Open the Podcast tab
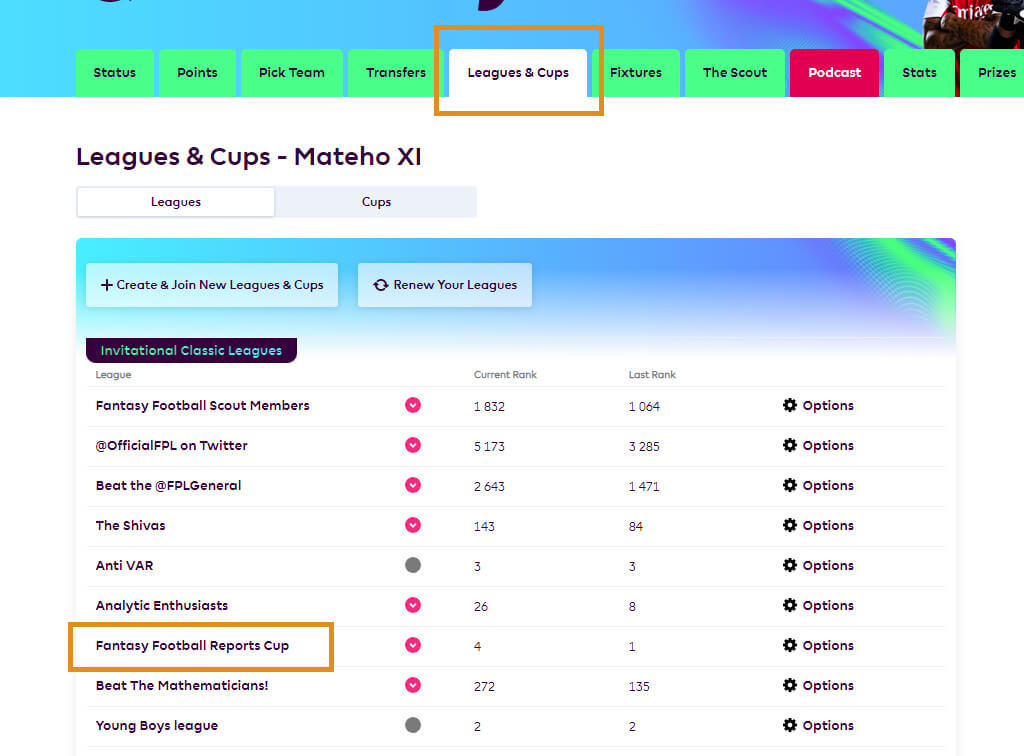 coord(835,72)
